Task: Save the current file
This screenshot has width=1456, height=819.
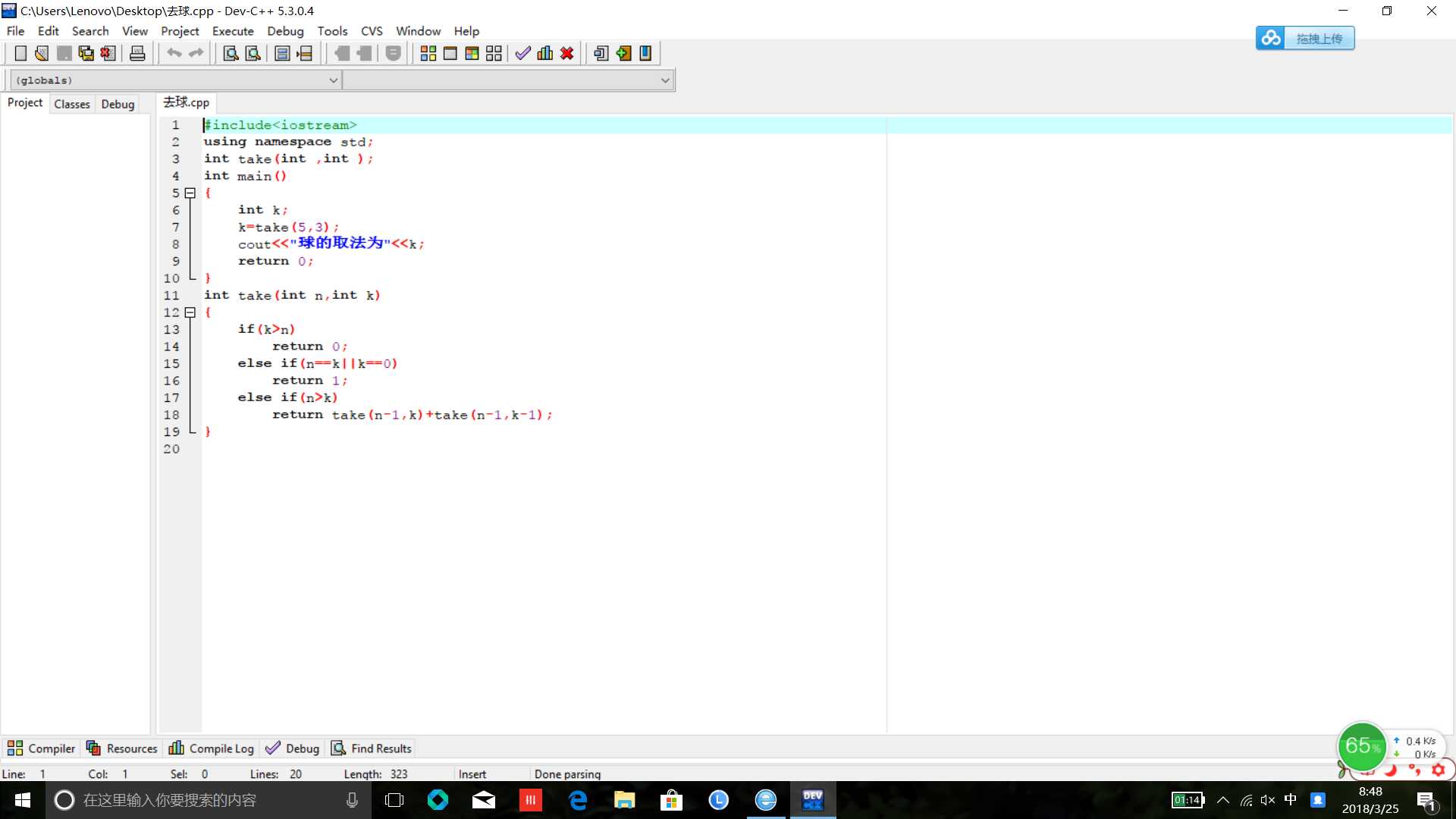Action: click(x=64, y=53)
